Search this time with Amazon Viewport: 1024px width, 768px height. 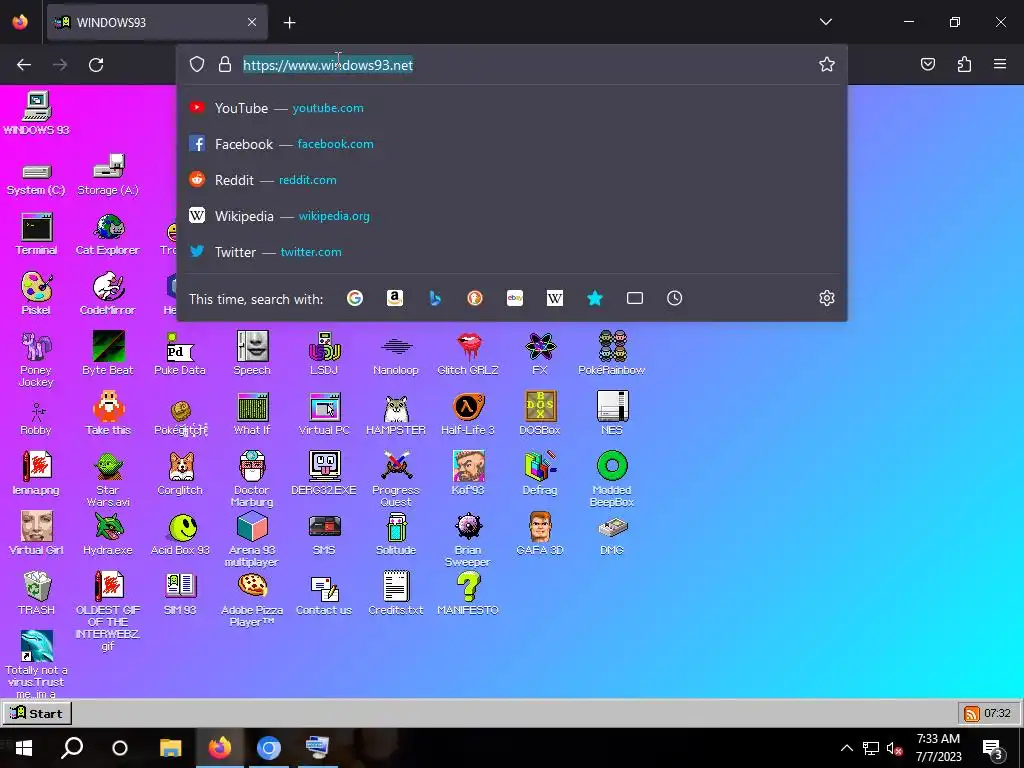(394, 298)
